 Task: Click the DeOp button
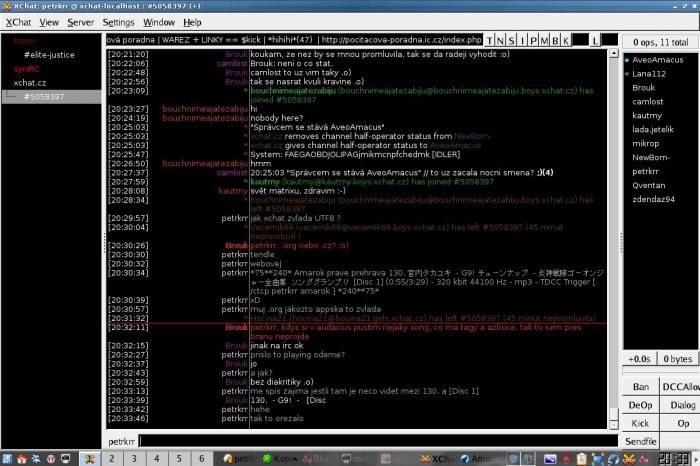[x=641, y=405]
